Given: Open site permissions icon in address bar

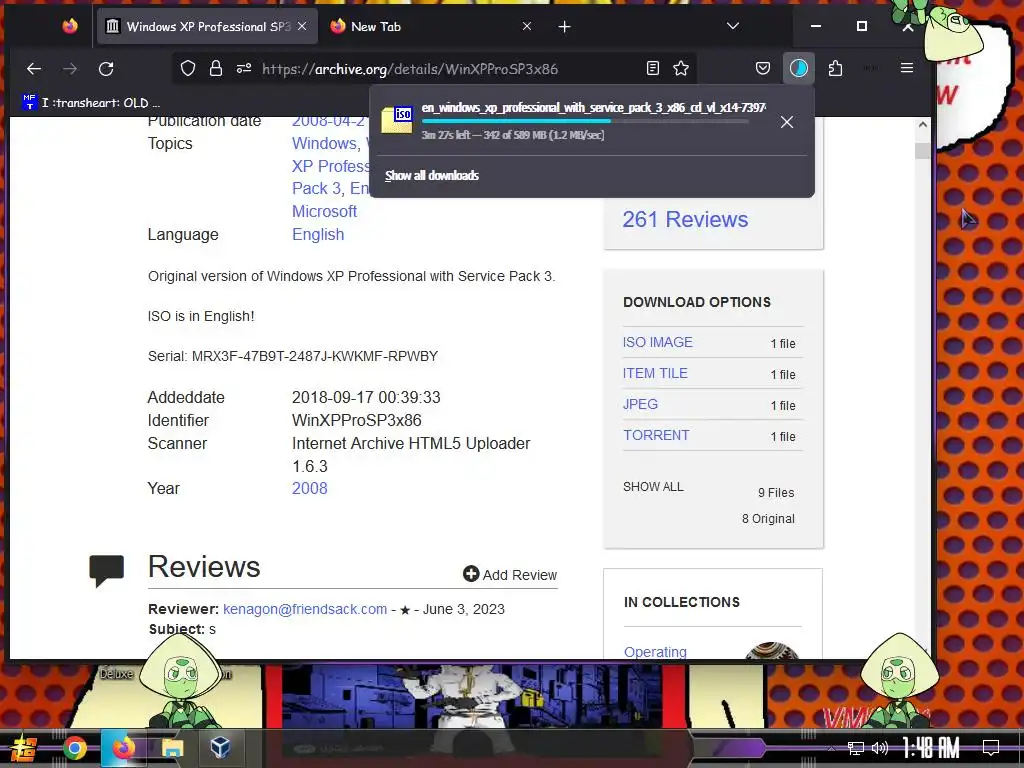Looking at the screenshot, I should (244, 69).
